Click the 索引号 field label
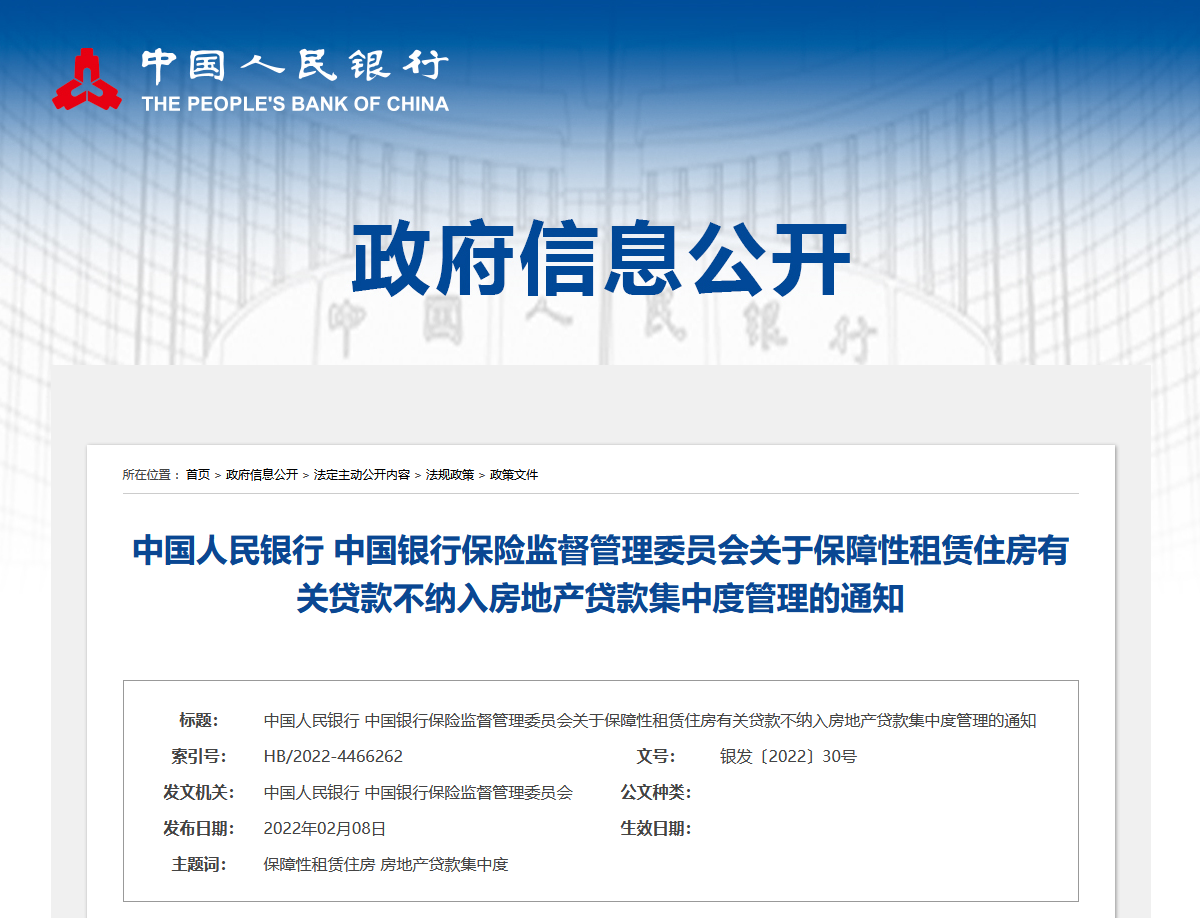This screenshot has height=918, width=1200. (x=199, y=756)
